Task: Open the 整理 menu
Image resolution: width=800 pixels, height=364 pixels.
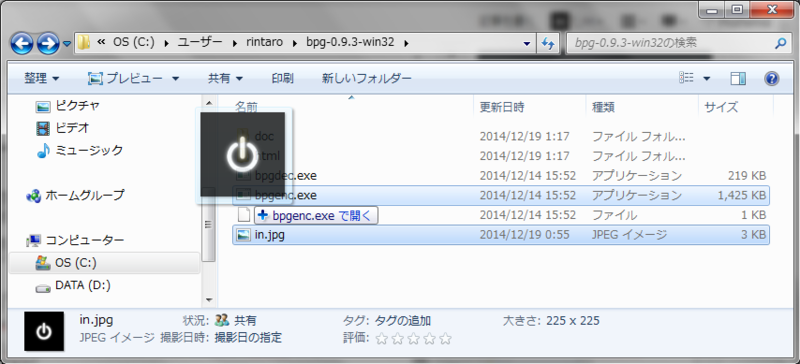Action: [x=41, y=79]
